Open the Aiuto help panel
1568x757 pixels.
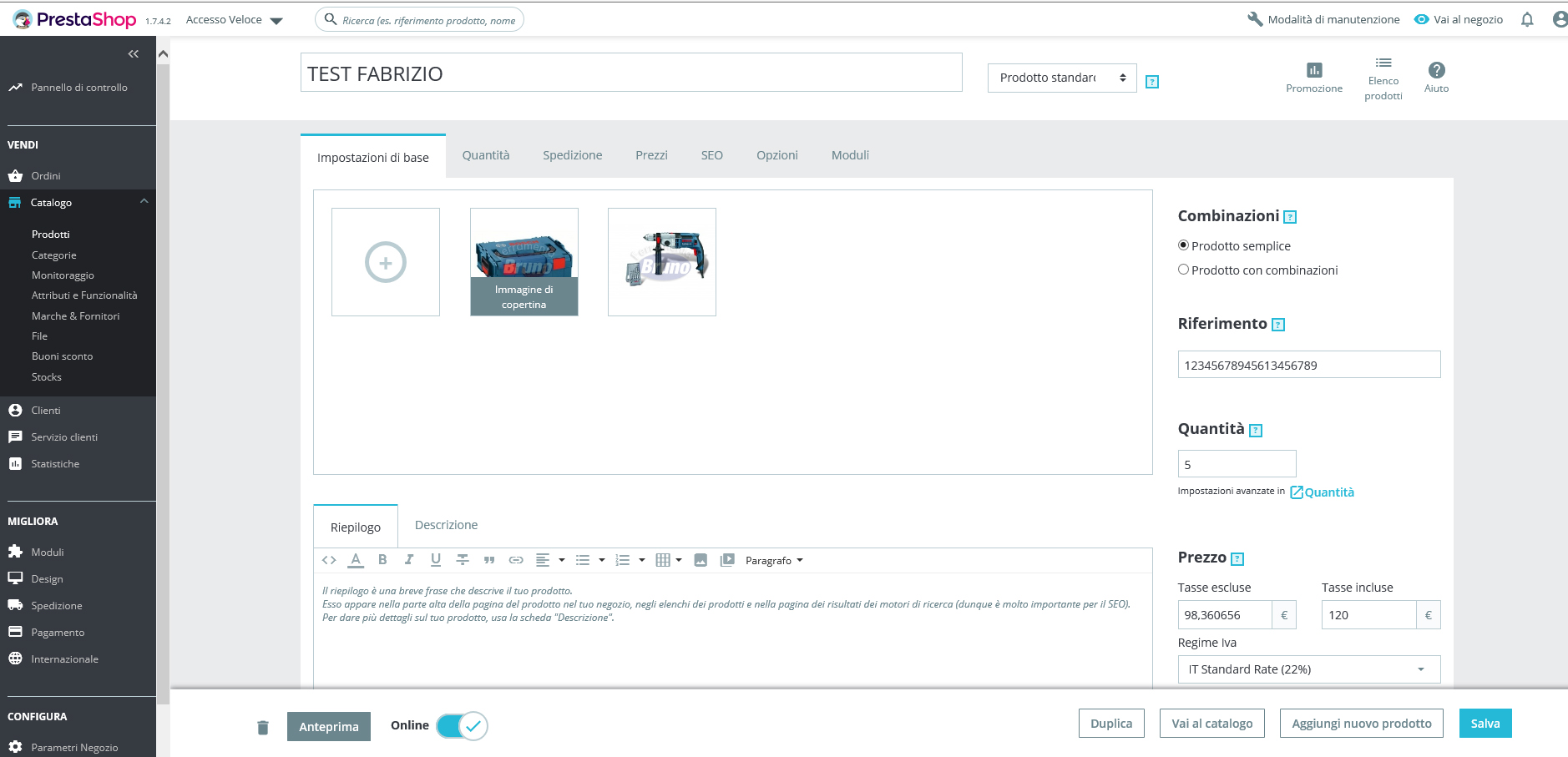coord(1436,78)
